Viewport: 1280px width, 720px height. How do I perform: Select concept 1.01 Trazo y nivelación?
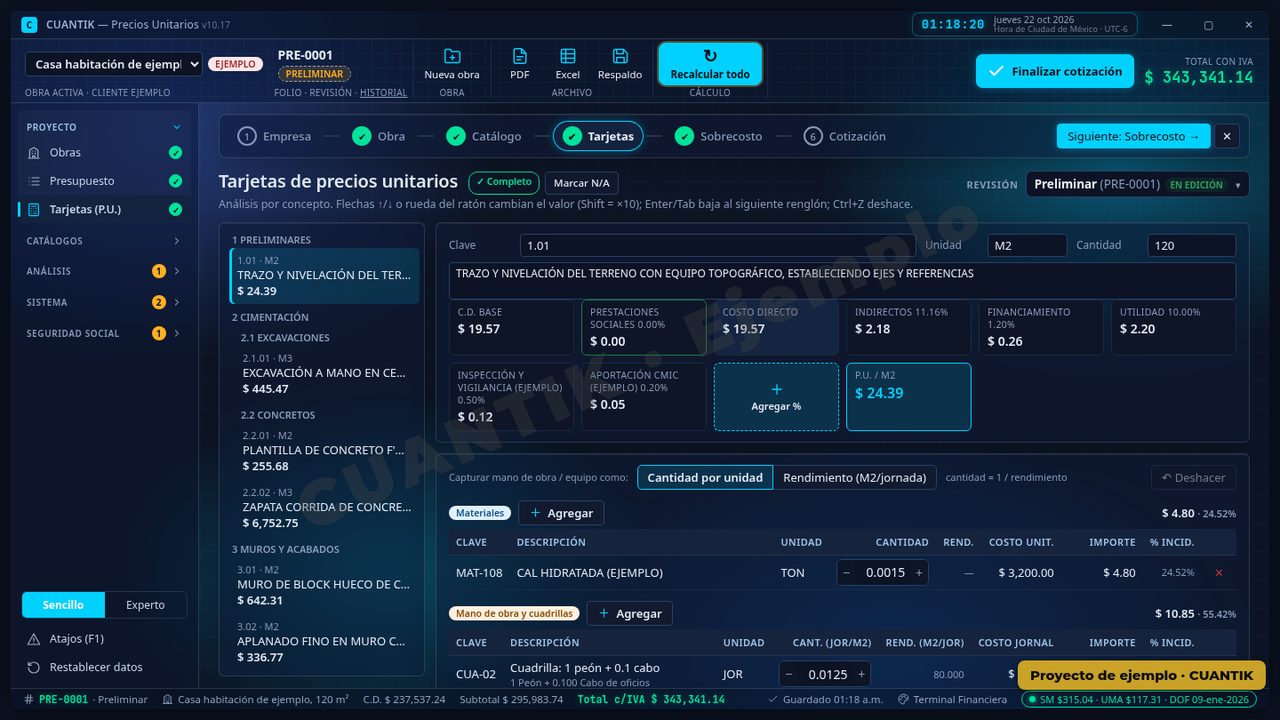pos(325,275)
